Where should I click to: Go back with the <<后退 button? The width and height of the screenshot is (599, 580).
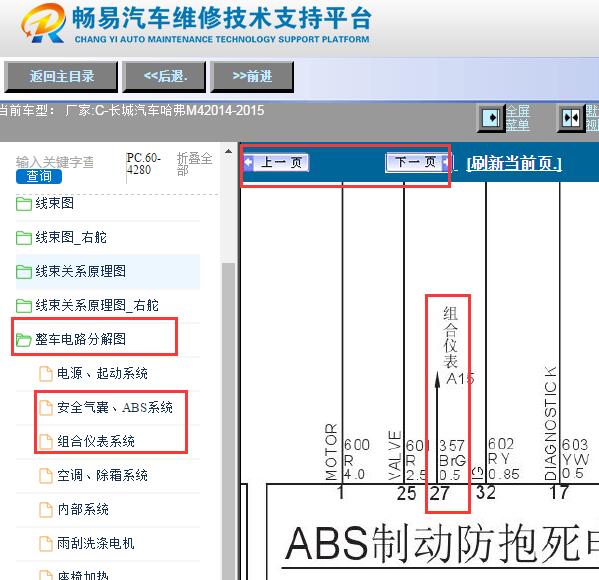pos(164,77)
